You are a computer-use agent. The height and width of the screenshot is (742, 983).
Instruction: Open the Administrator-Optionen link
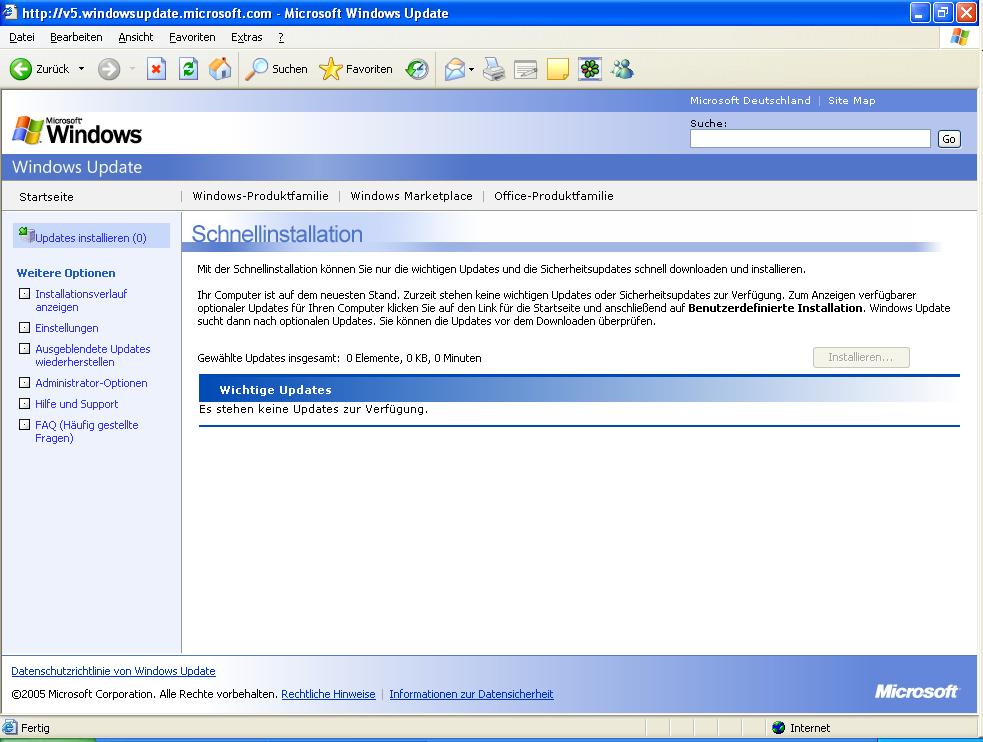tap(91, 383)
